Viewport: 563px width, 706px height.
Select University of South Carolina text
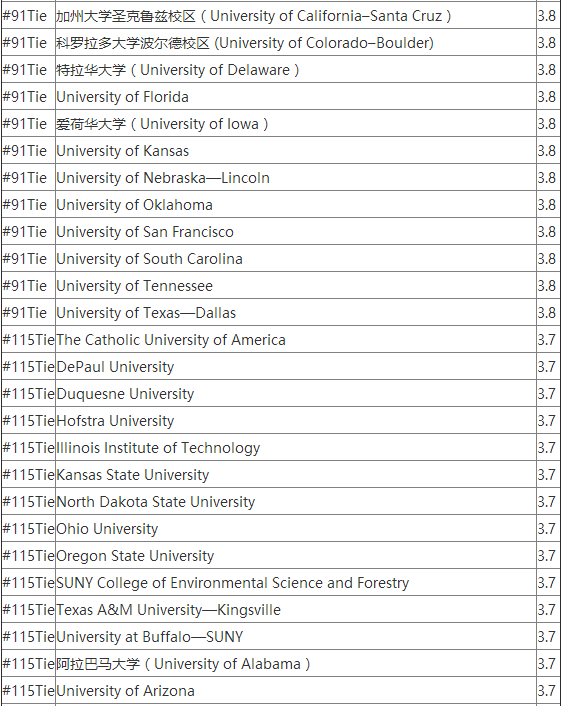(150, 259)
